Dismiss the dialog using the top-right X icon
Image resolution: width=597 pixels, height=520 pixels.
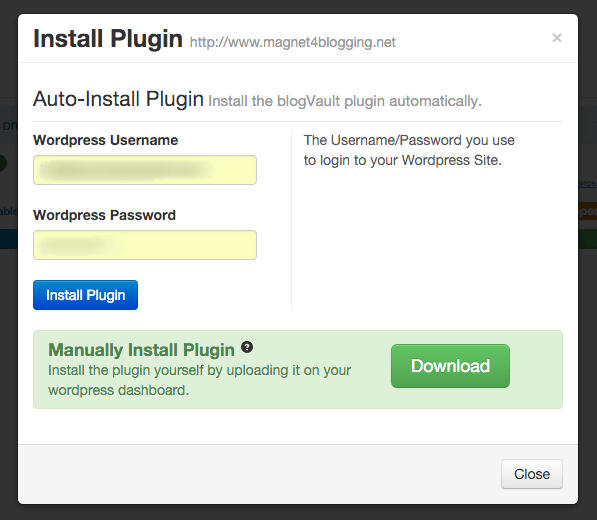click(557, 38)
